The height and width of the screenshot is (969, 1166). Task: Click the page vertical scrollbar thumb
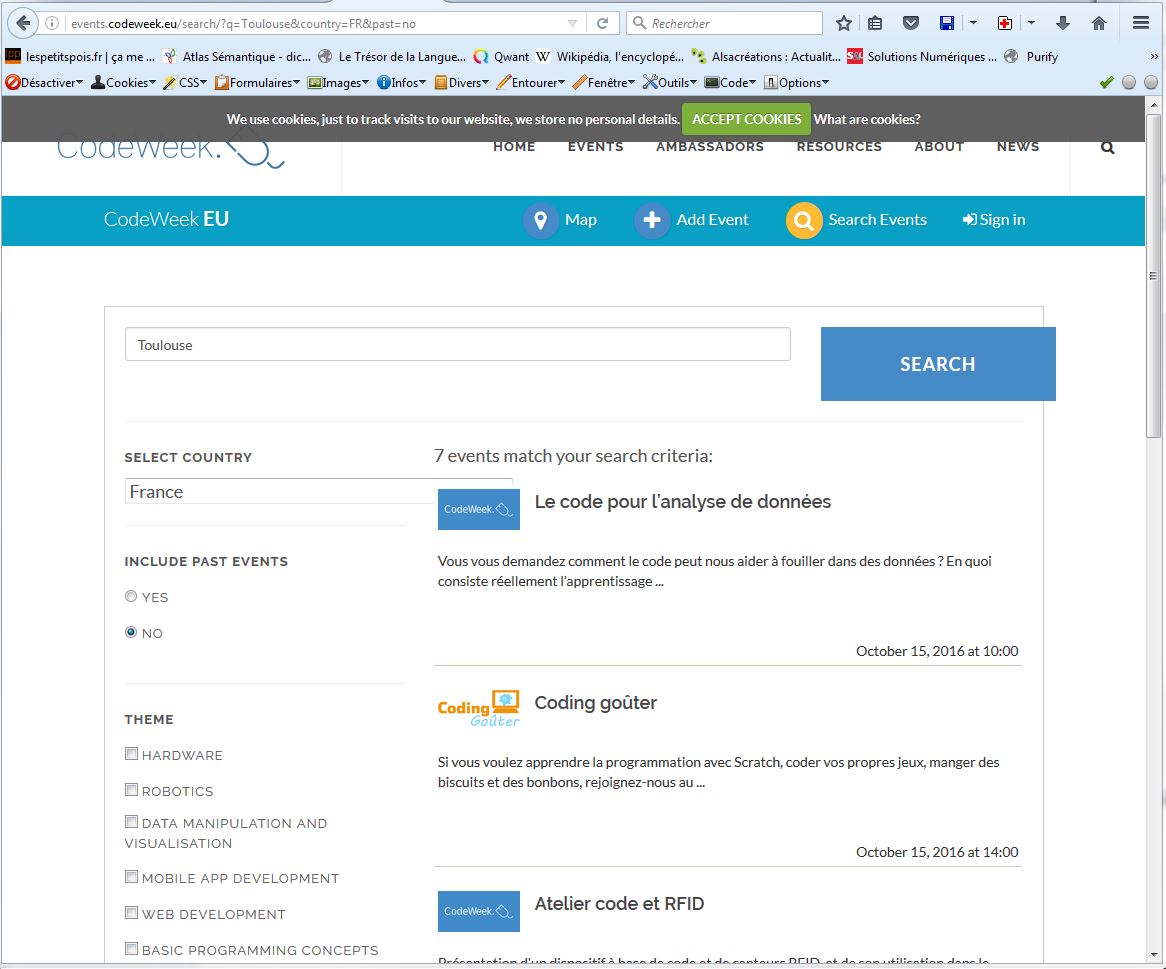(x=1153, y=275)
